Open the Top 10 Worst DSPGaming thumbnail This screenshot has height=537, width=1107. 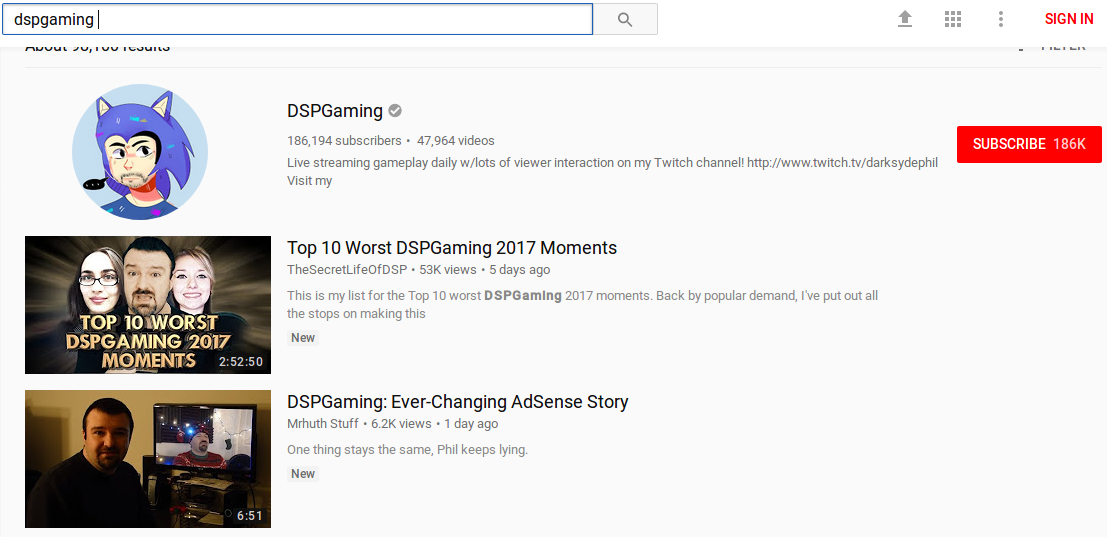click(148, 305)
